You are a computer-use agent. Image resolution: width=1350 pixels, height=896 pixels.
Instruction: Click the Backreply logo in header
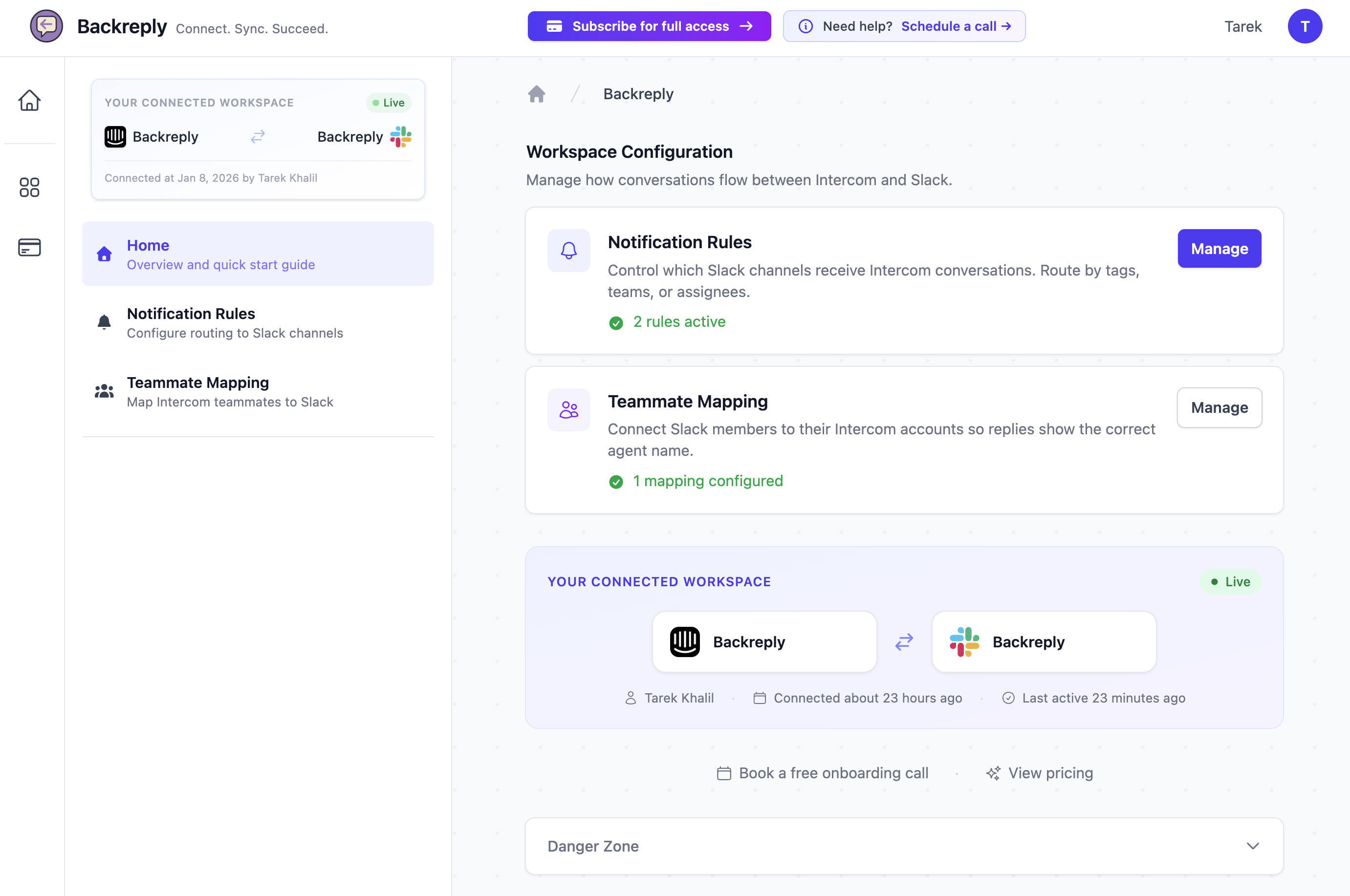pos(46,26)
